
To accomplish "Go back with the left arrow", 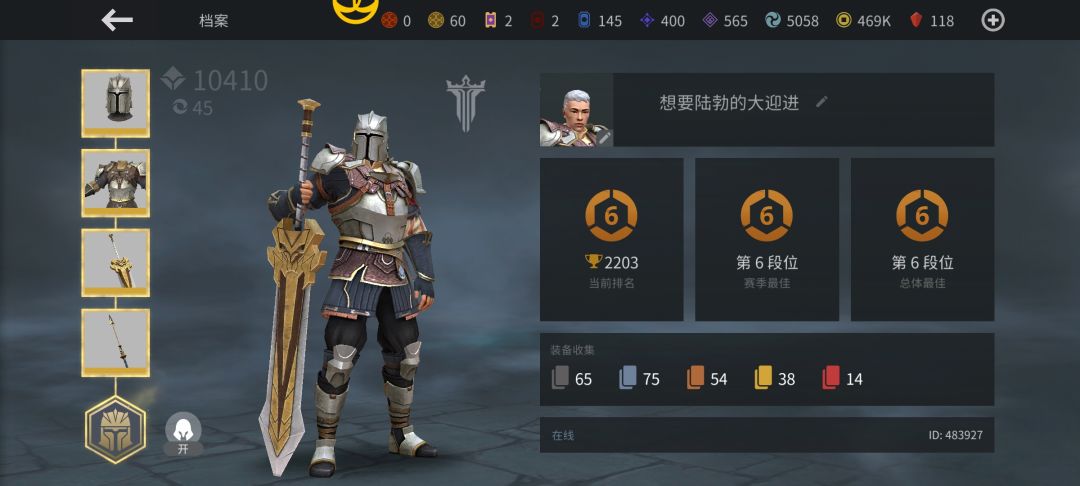I will (x=117, y=20).
